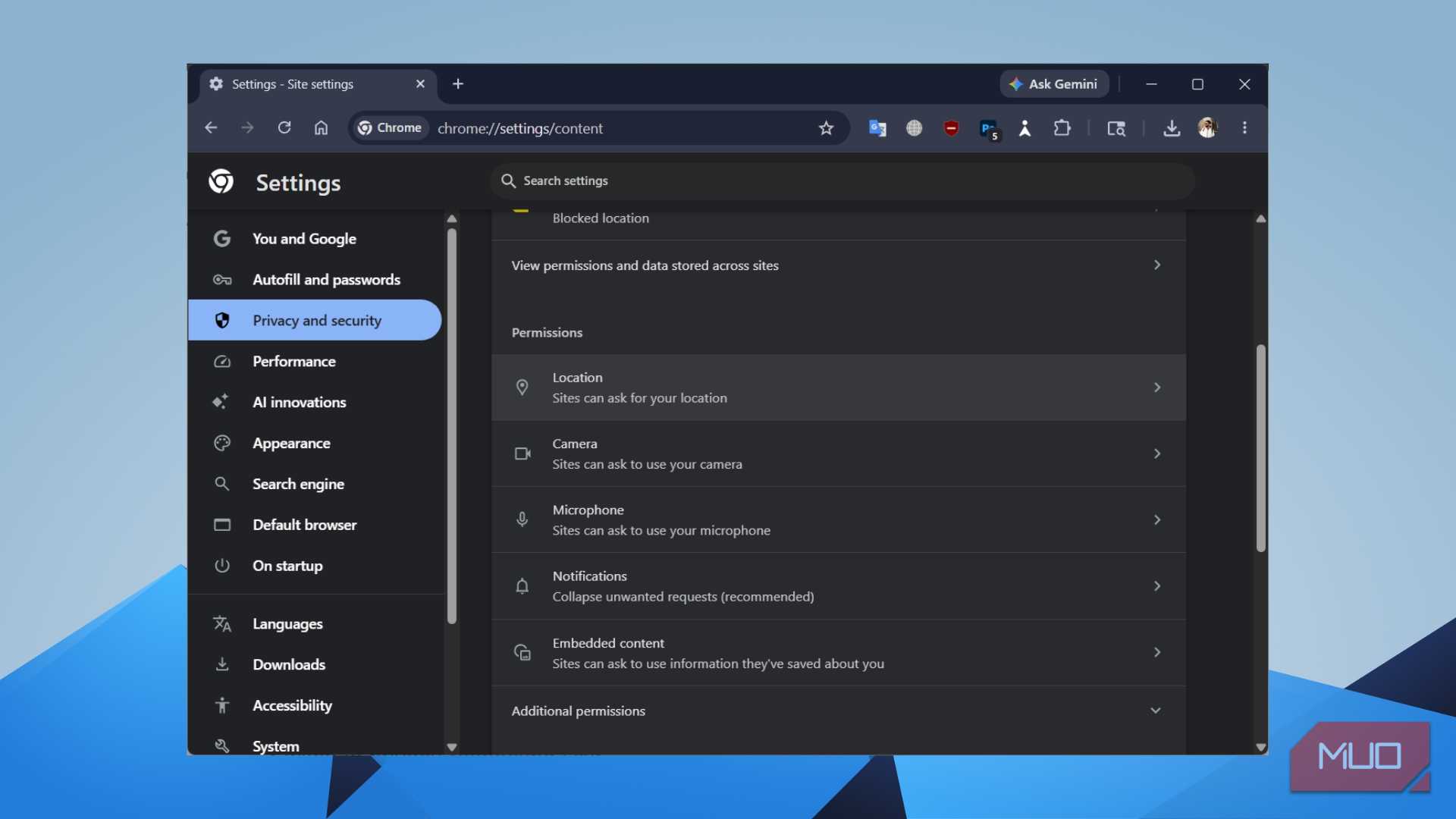Click the Permissions section heading
Image resolution: width=1456 pixels, height=819 pixels.
547,333
